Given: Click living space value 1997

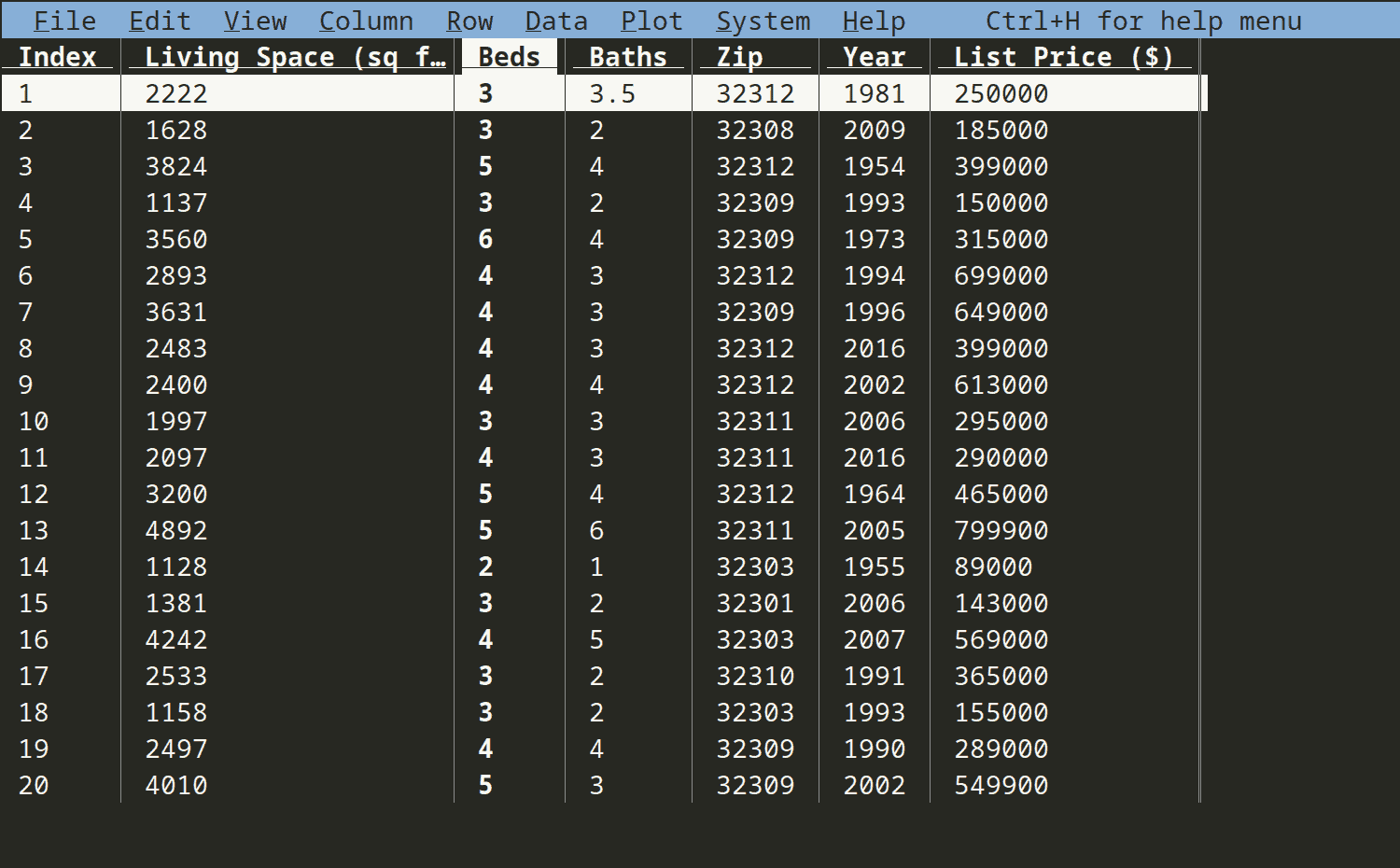Looking at the screenshot, I should (x=176, y=421).
